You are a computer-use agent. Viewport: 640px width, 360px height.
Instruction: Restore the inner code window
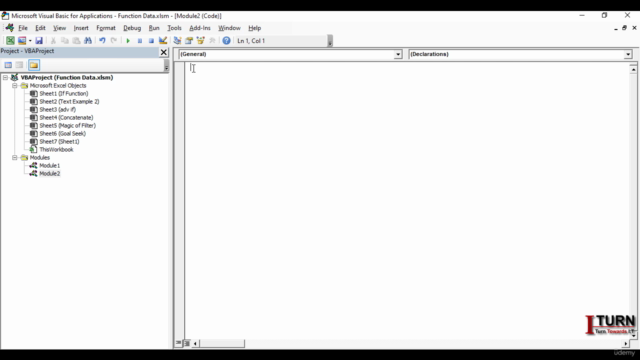624,28
